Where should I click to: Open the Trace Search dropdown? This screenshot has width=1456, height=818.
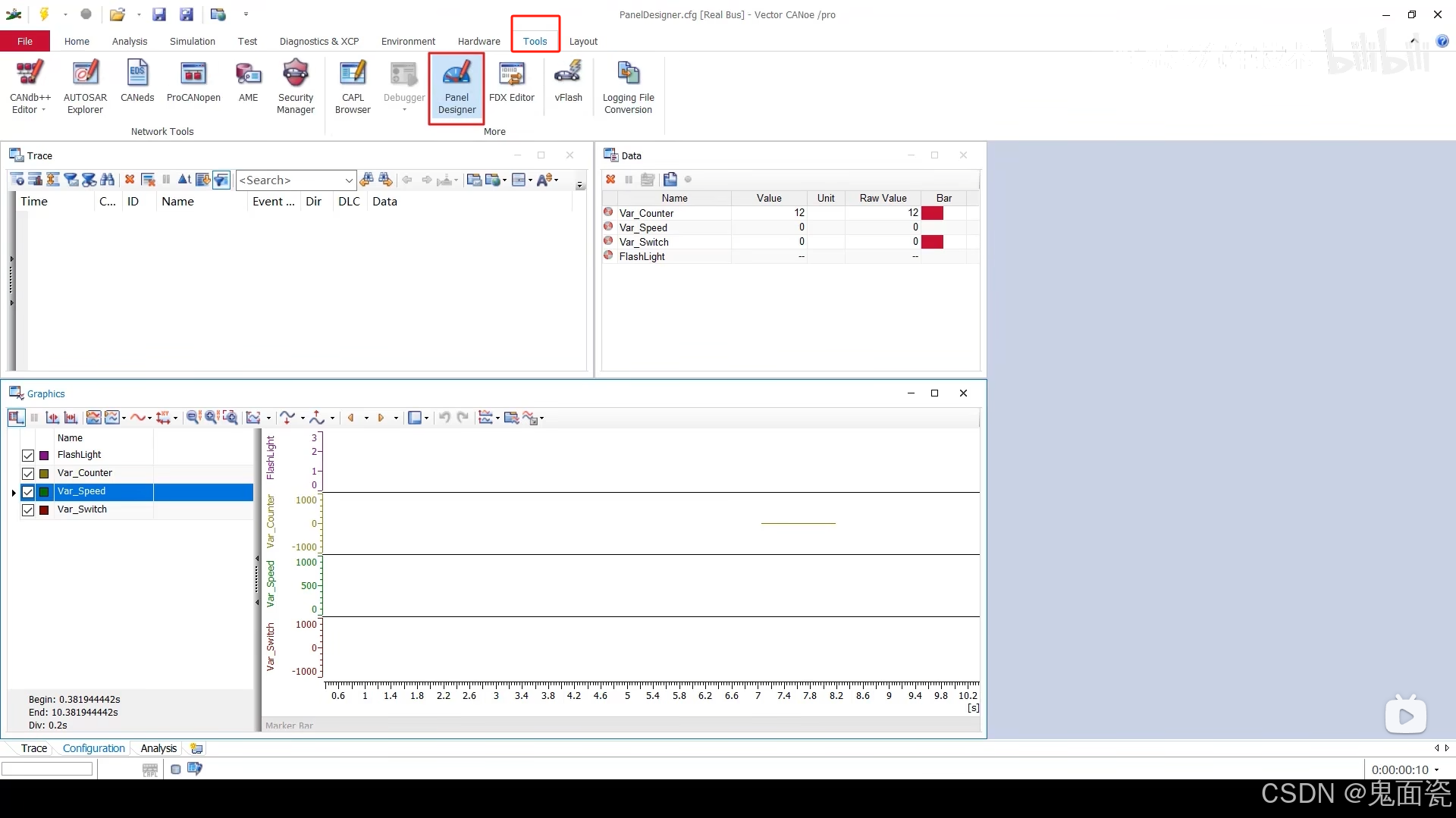point(348,180)
